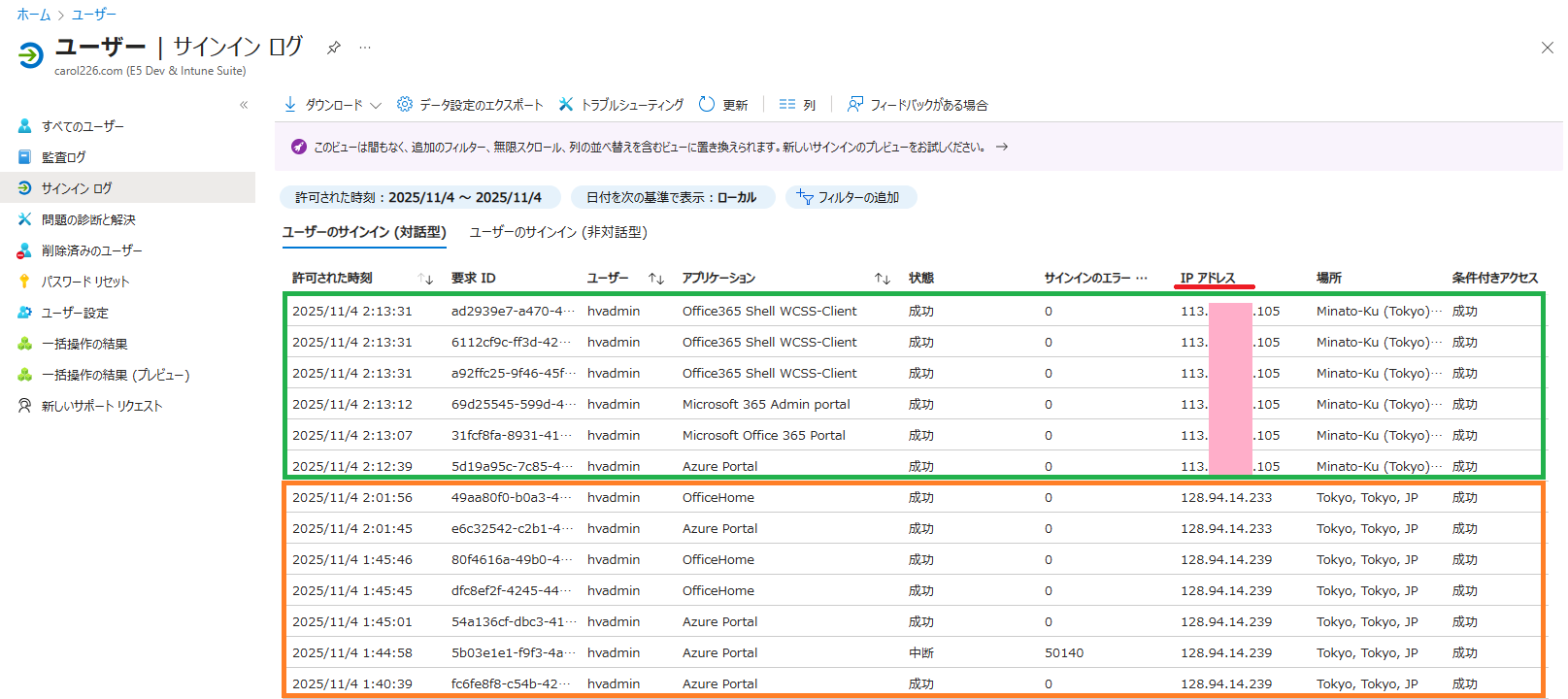Viewport: 1568px width, 699px height.
Task: Open sign-in row with request ID ad2939e7-a470
Action: tap(913, 311)
